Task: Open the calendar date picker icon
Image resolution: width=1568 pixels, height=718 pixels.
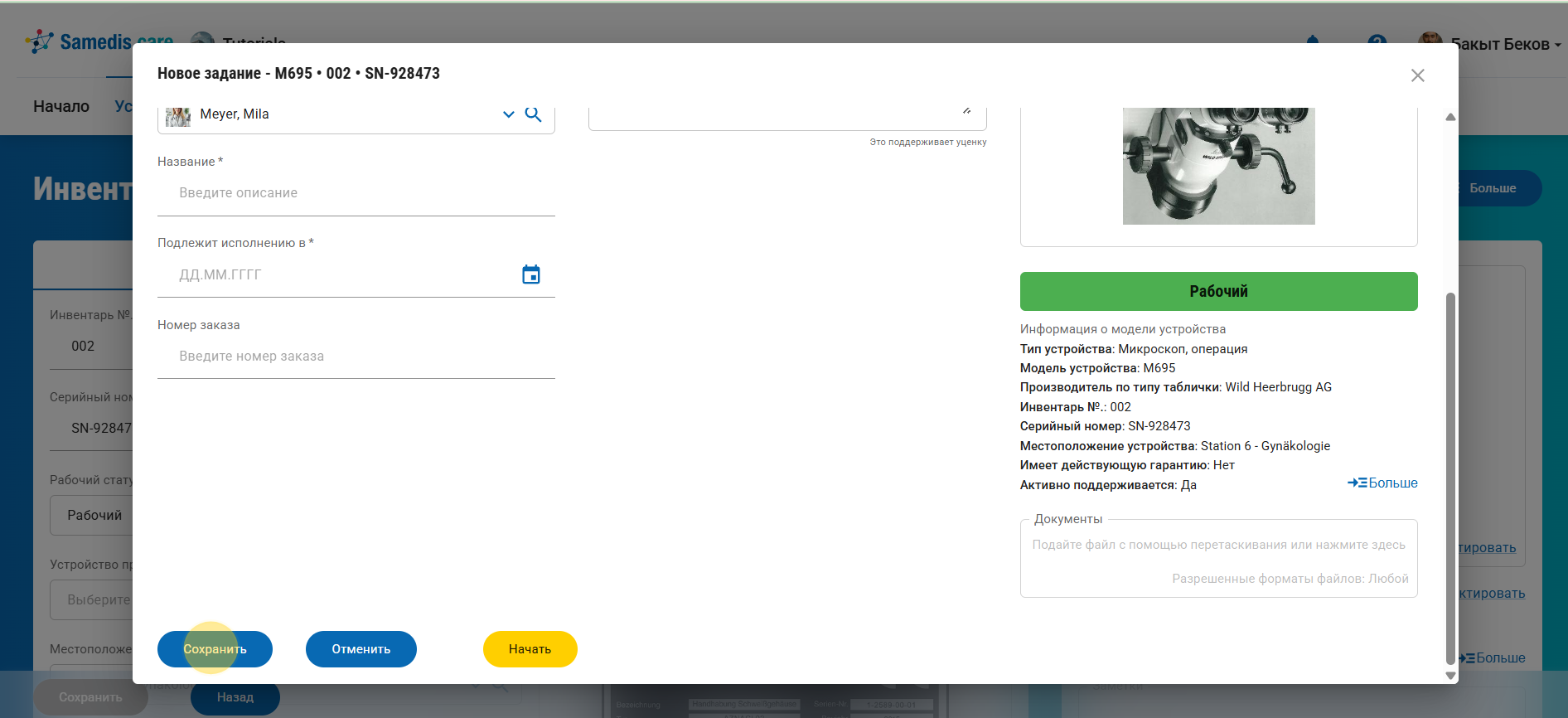Action: click(x=531, y=274)
